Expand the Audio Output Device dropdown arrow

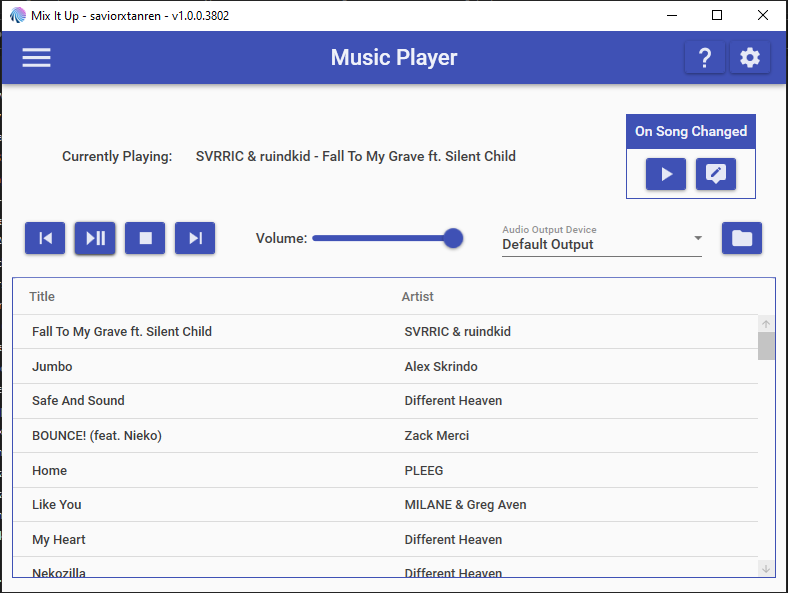coord(698,238)
